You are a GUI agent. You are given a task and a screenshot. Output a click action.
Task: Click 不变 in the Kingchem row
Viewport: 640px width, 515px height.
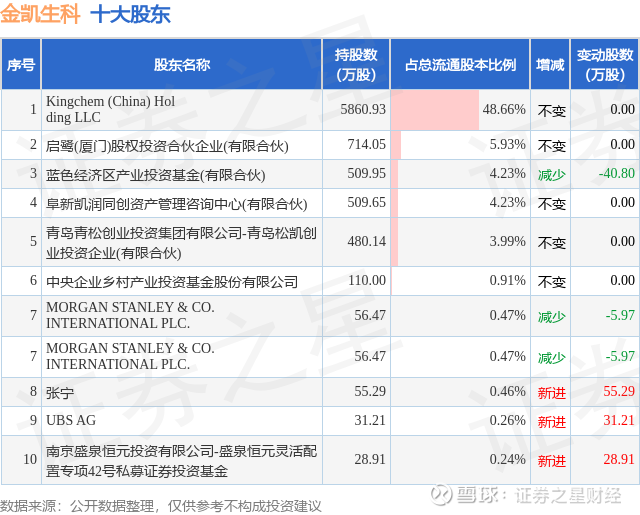pos(551,110)
